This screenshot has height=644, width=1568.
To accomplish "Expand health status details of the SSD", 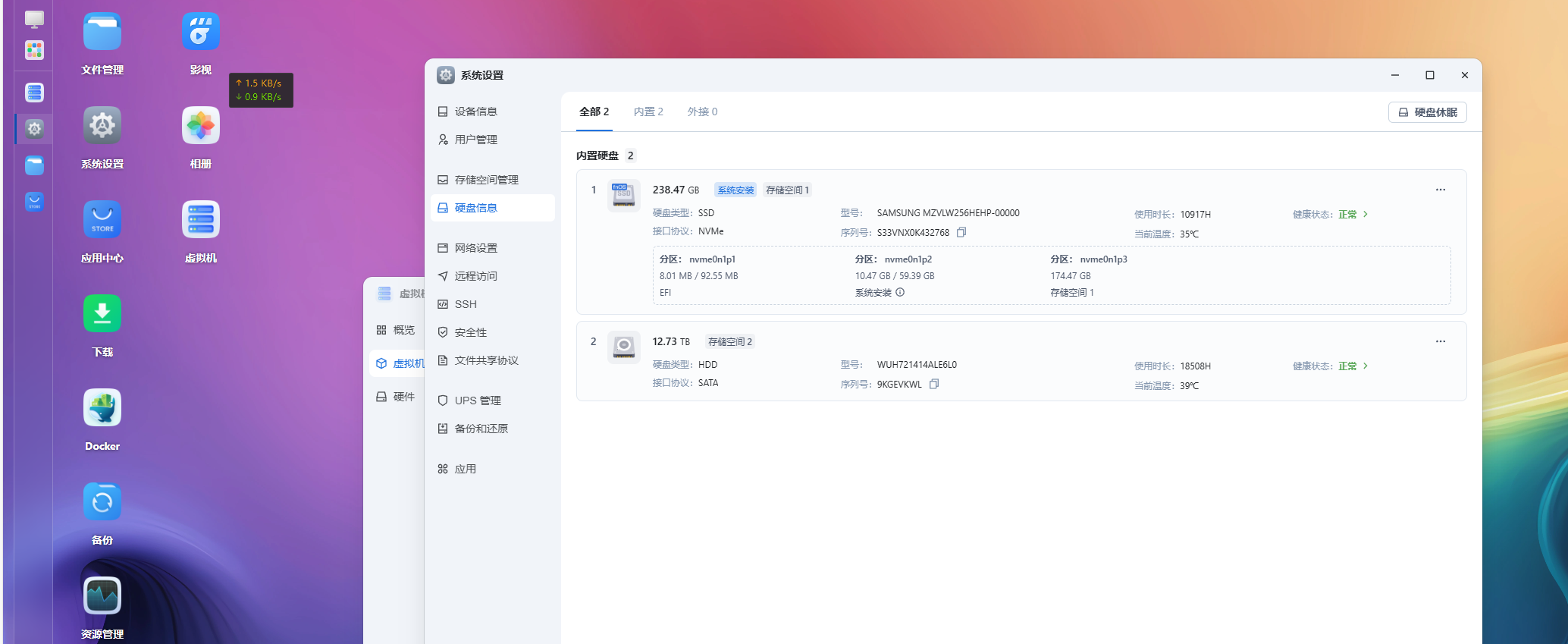I will point(1366,215).
